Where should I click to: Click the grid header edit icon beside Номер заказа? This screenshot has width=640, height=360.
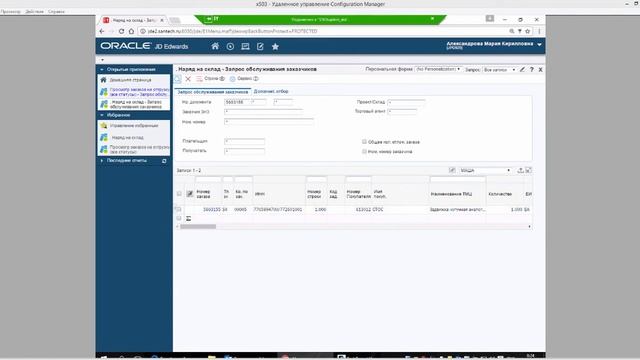190,194
